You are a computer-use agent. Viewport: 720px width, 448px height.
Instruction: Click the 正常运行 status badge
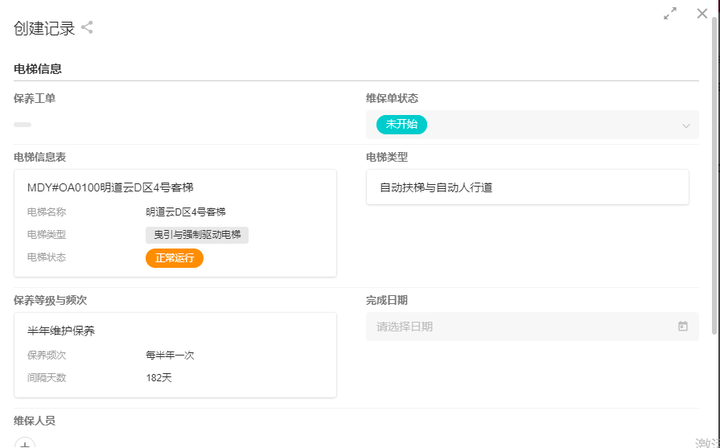174,258
